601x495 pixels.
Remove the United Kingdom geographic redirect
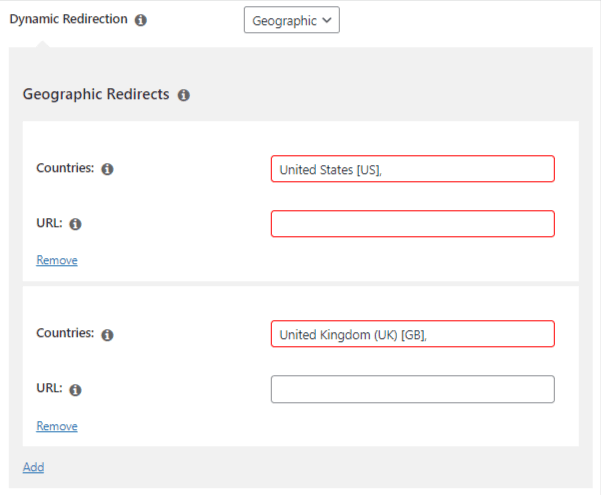(57, 426)
